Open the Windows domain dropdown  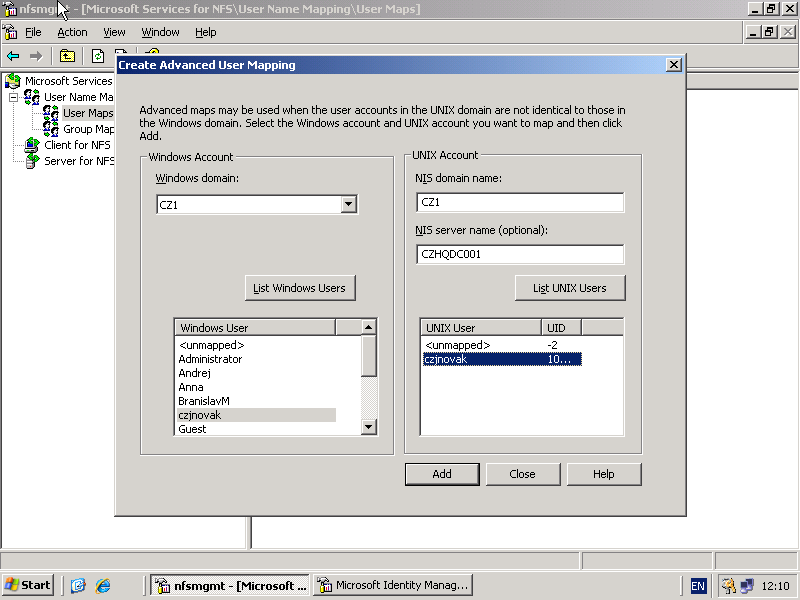[x=348, y=205]
